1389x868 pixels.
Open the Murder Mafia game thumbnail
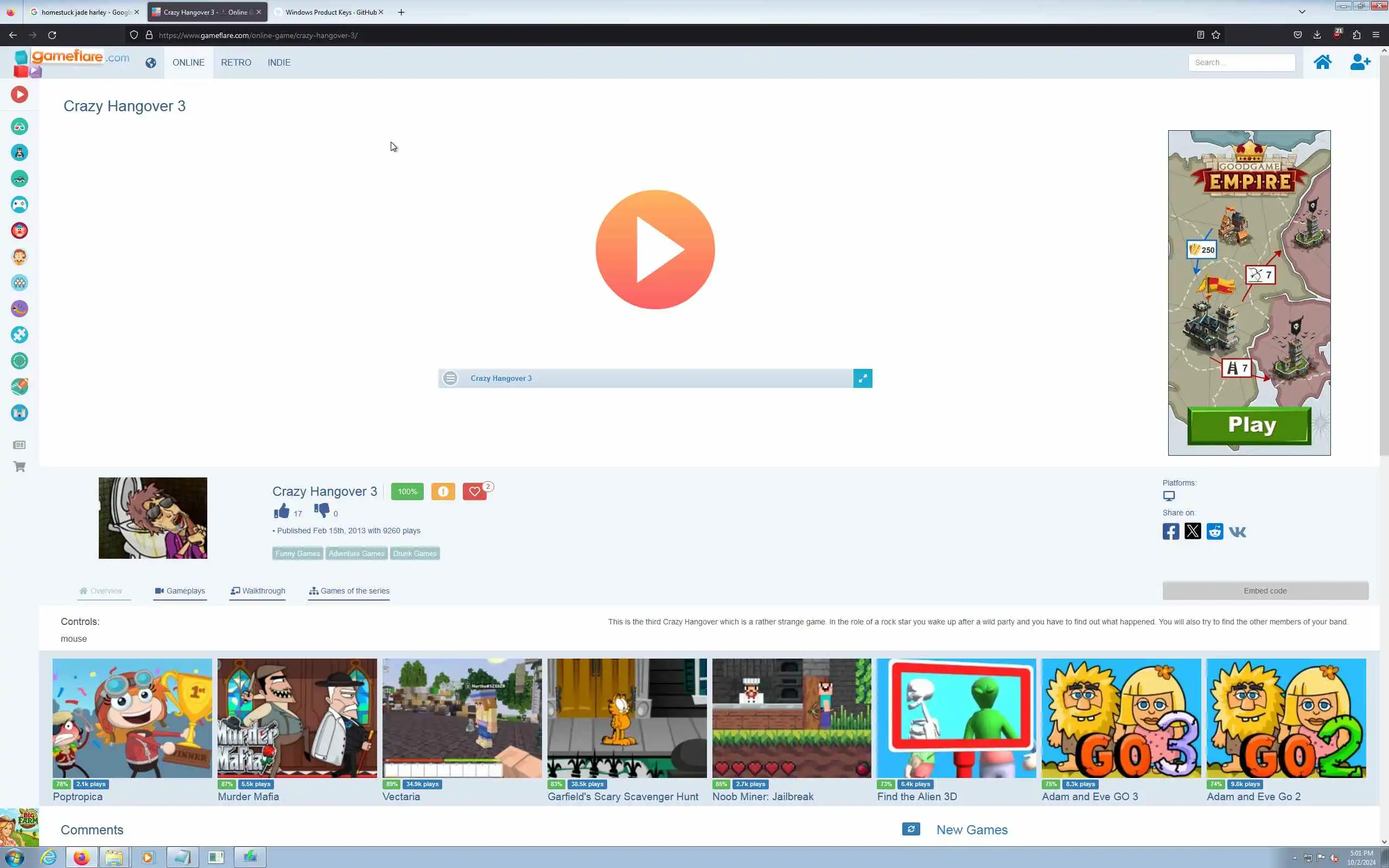(x=297, y=718)
